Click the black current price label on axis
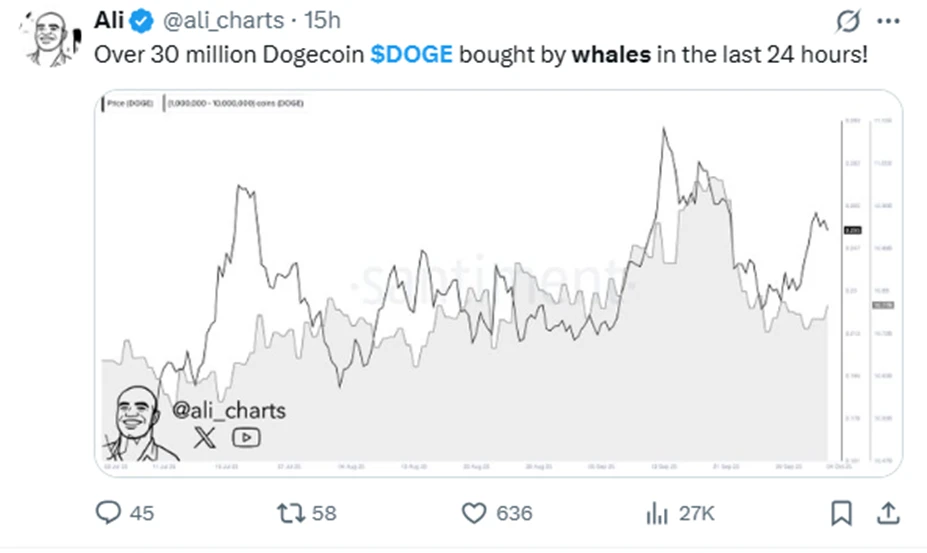This screenshot has width=927, height=553. [853, 229]
